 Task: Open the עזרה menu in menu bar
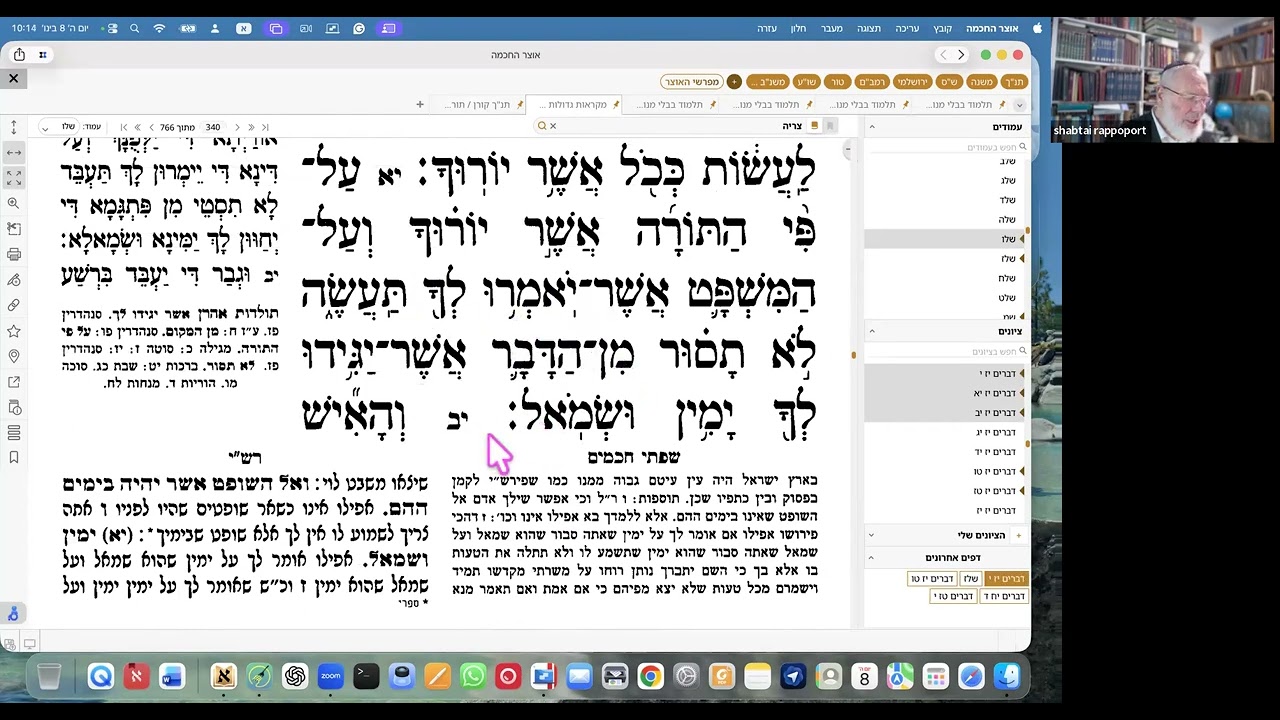click(767, 28)
